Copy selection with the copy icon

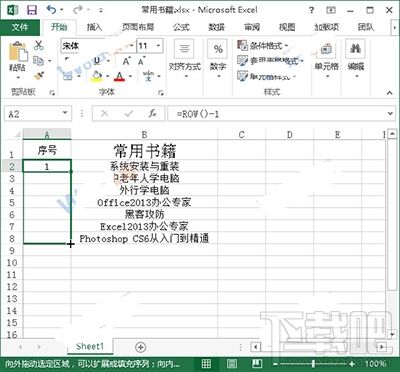39,61
